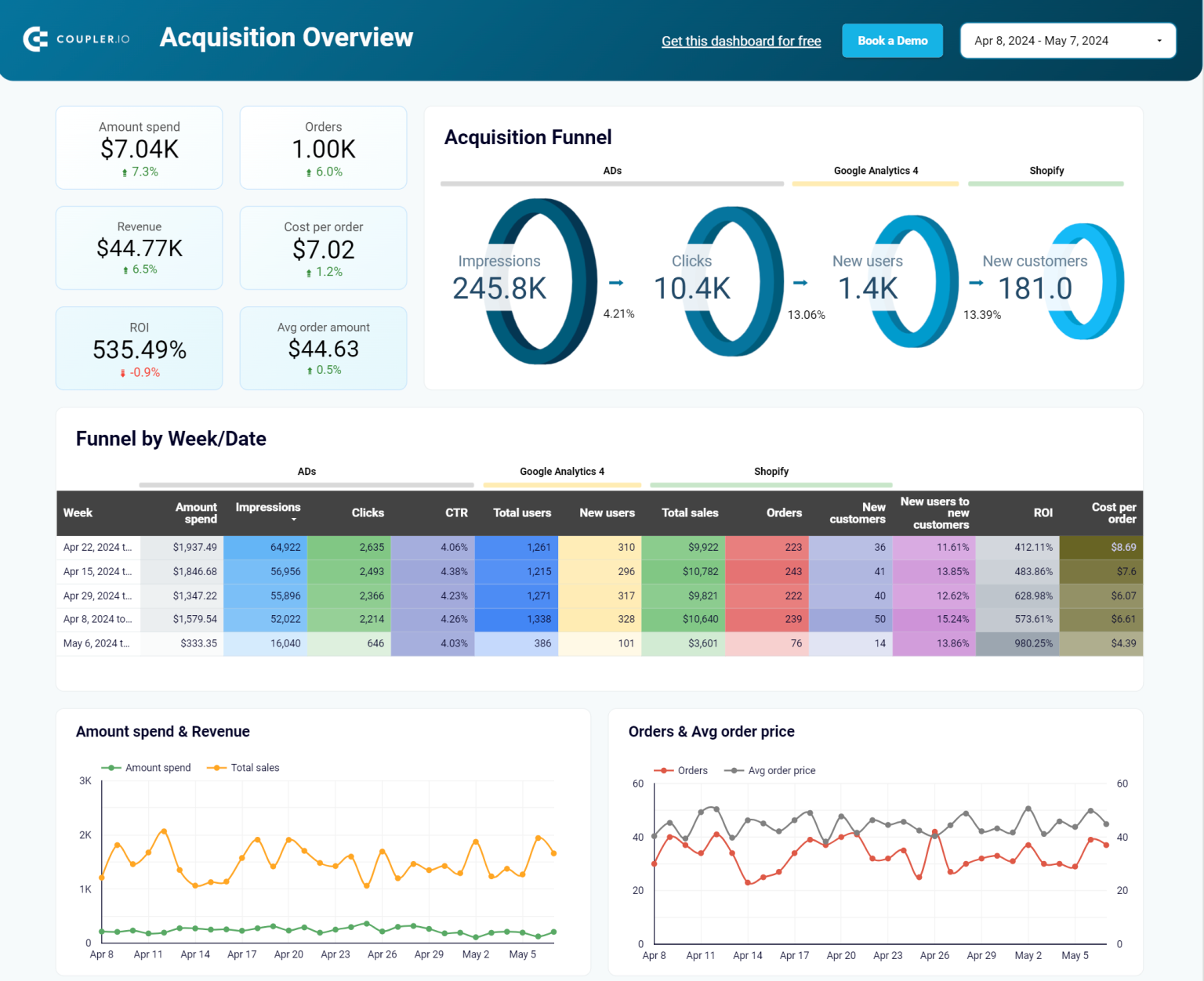Select the ADs label in Acquisition Funnel
The width and height of the screenshot is (1204, 981).
pos(612,170)
